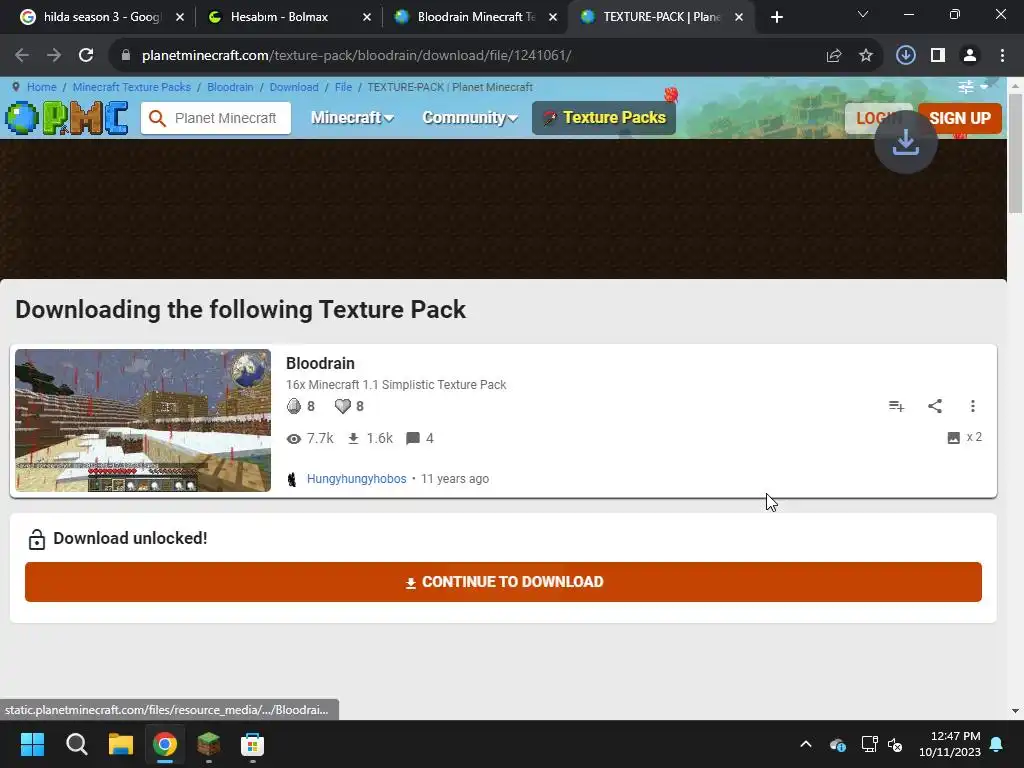Image resolution: width=1024 pixels, height=768 pixels.
Task: Open the Minecraft Texture Packs breadcrumb link
Action: (132, 87)
